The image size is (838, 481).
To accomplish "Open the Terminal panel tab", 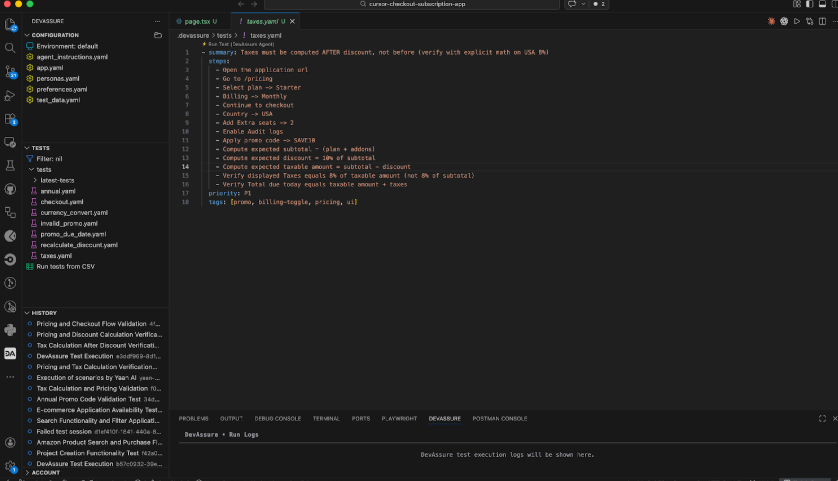I will click(x=326, y=418).
